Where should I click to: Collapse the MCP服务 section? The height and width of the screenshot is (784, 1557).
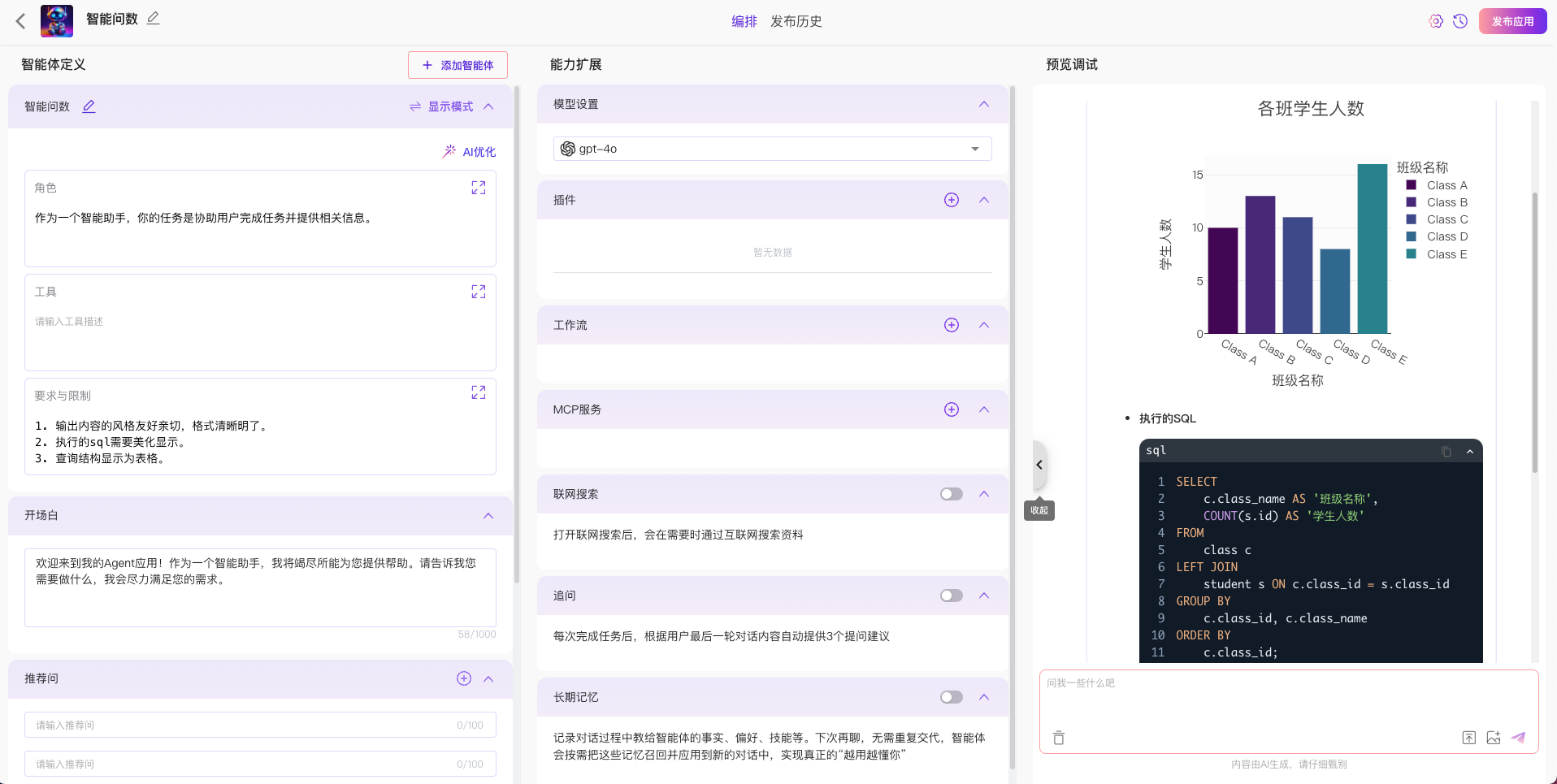point(984,409)
